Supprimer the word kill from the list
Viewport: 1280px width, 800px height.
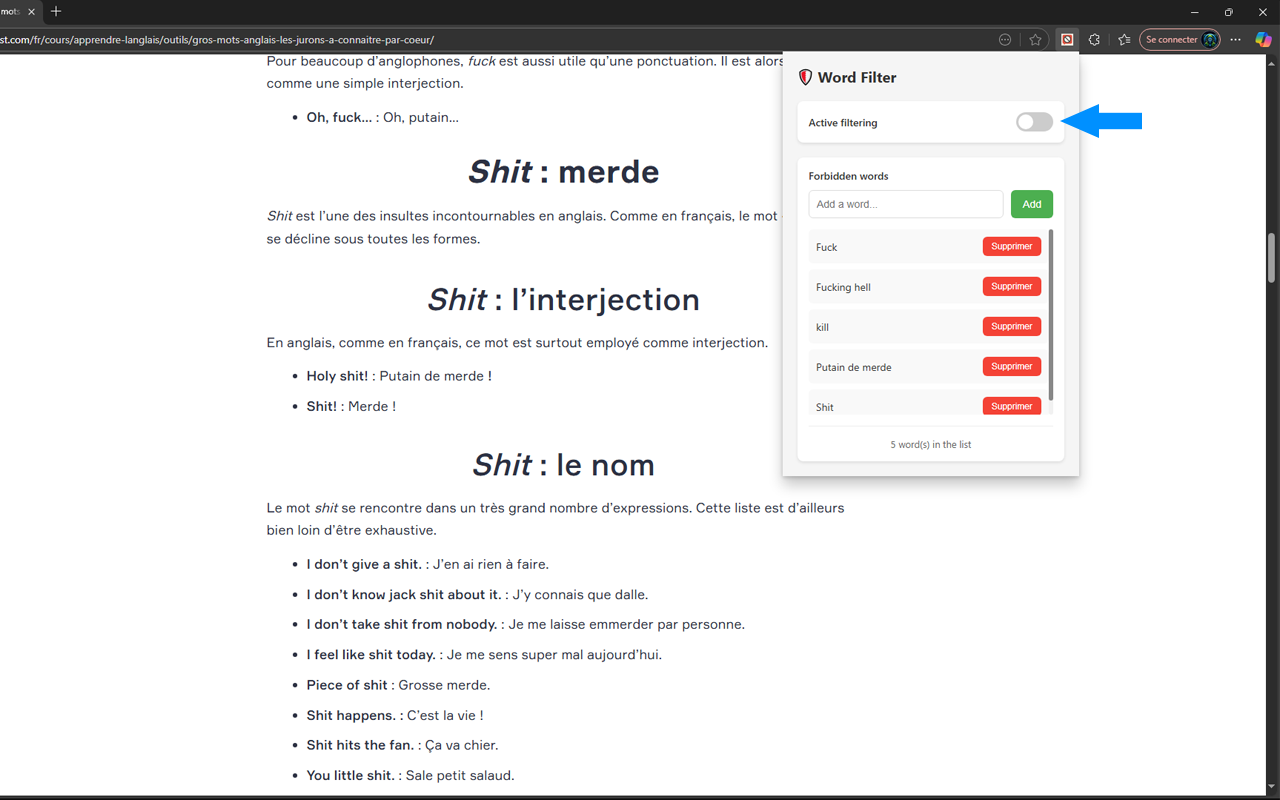(x=1011, y=326)
